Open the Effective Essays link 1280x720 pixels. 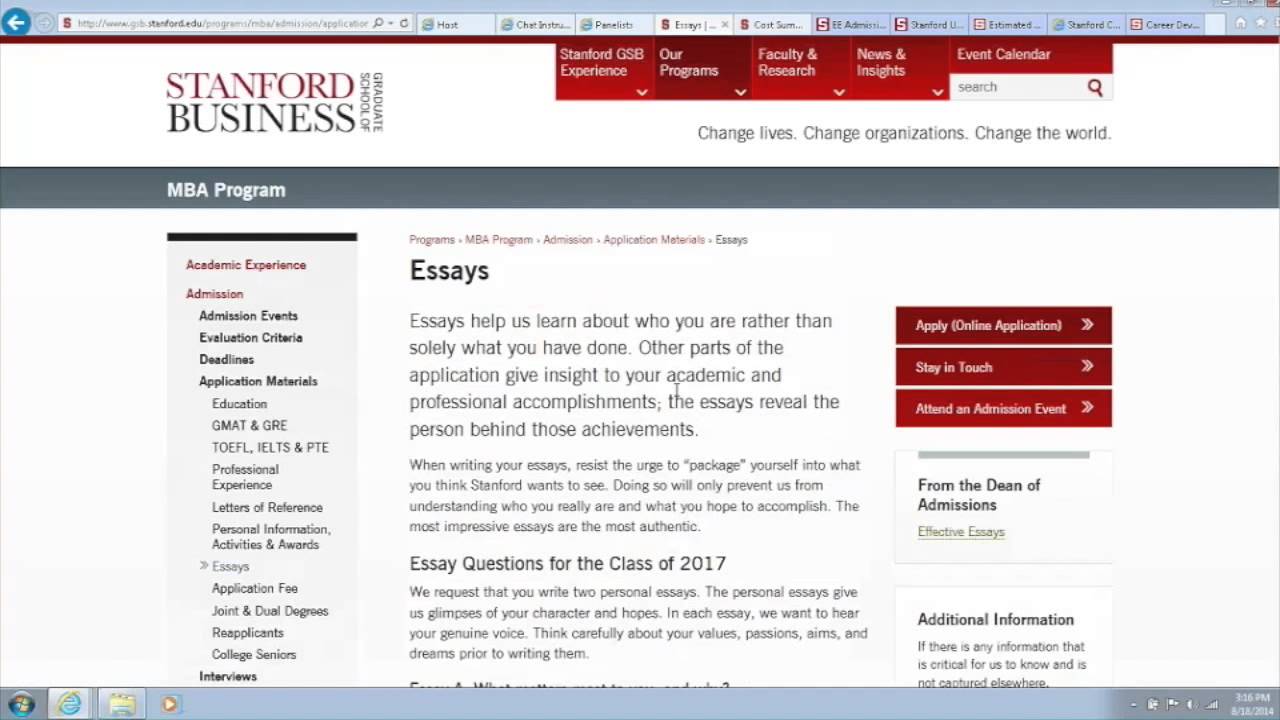point(961,532)
